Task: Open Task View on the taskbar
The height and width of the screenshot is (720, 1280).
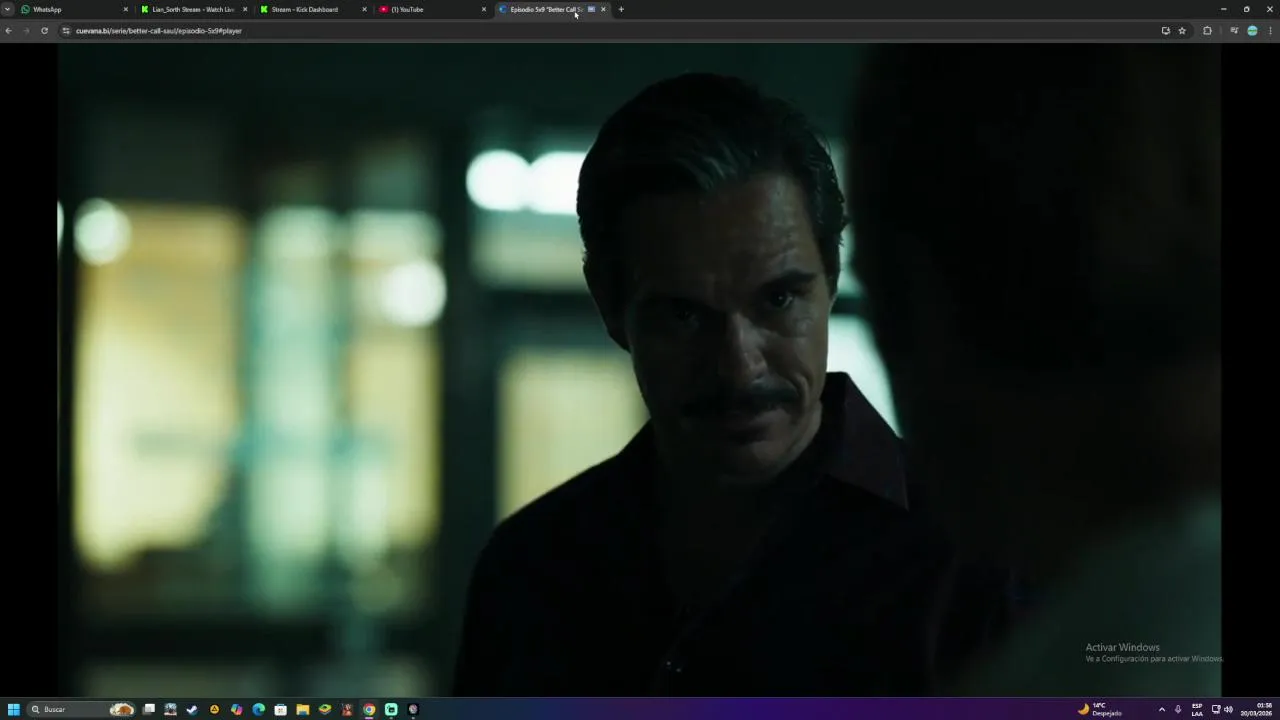Action: point(149,709)
